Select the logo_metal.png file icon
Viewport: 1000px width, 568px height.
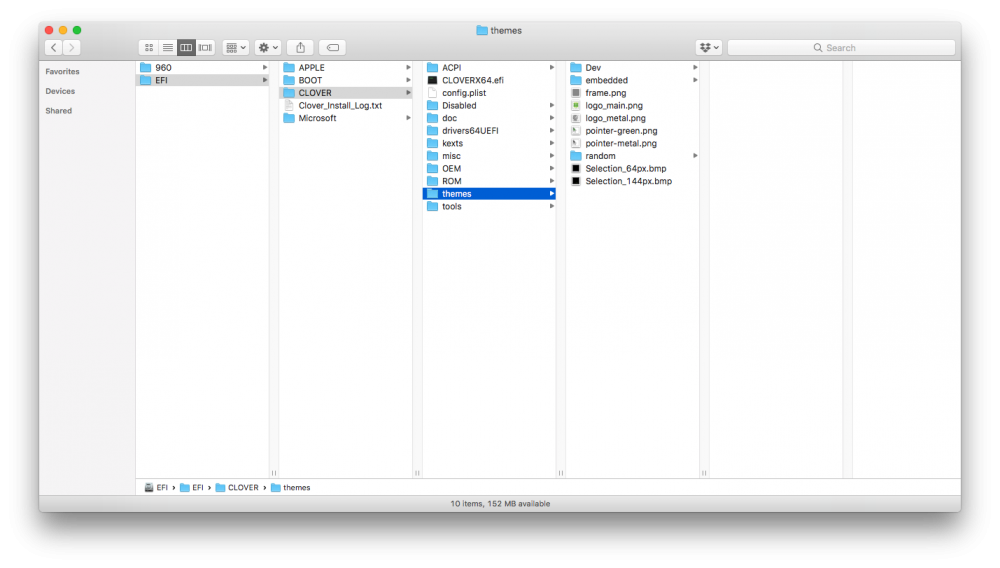pyautogui.click(x=576, y=118)
